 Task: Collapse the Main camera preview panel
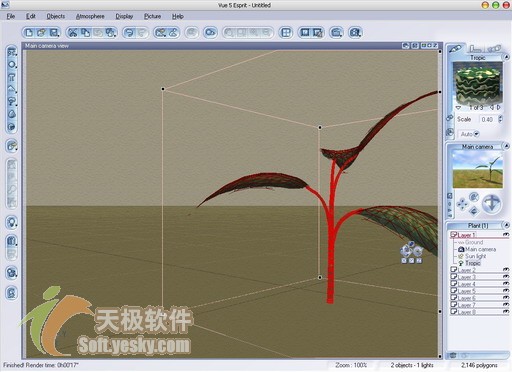pos(506,146)
